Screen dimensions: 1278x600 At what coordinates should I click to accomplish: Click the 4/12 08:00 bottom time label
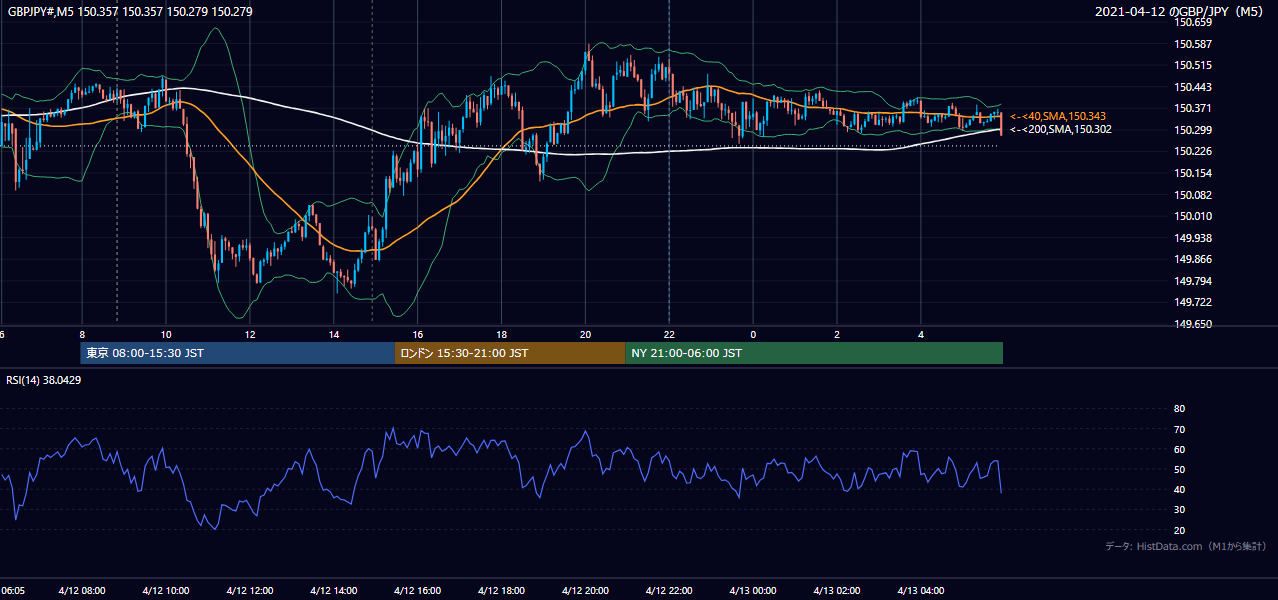point(82,590)
